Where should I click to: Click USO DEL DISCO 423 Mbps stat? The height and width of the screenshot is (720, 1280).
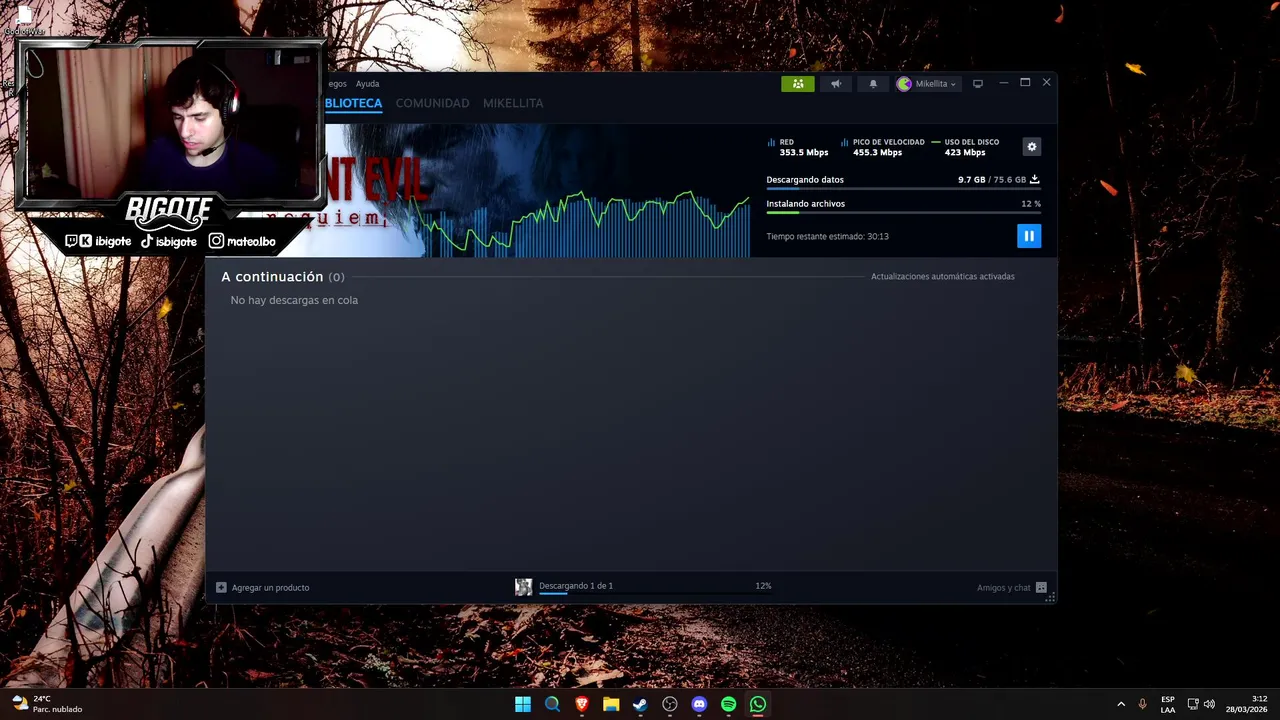pyautogui.click(x=964, y=147)
